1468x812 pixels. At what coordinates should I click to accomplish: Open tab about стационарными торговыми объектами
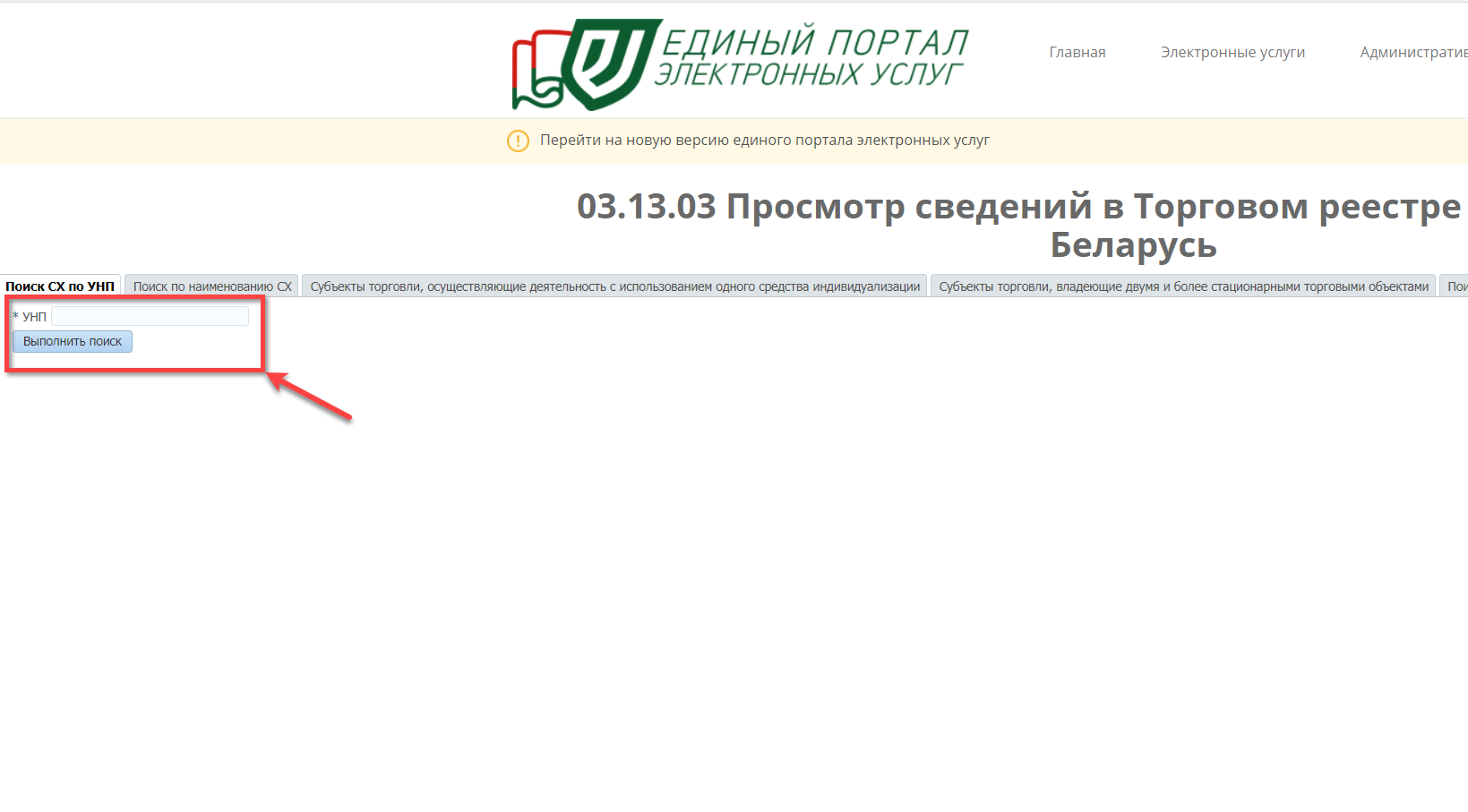(1183, 286)
